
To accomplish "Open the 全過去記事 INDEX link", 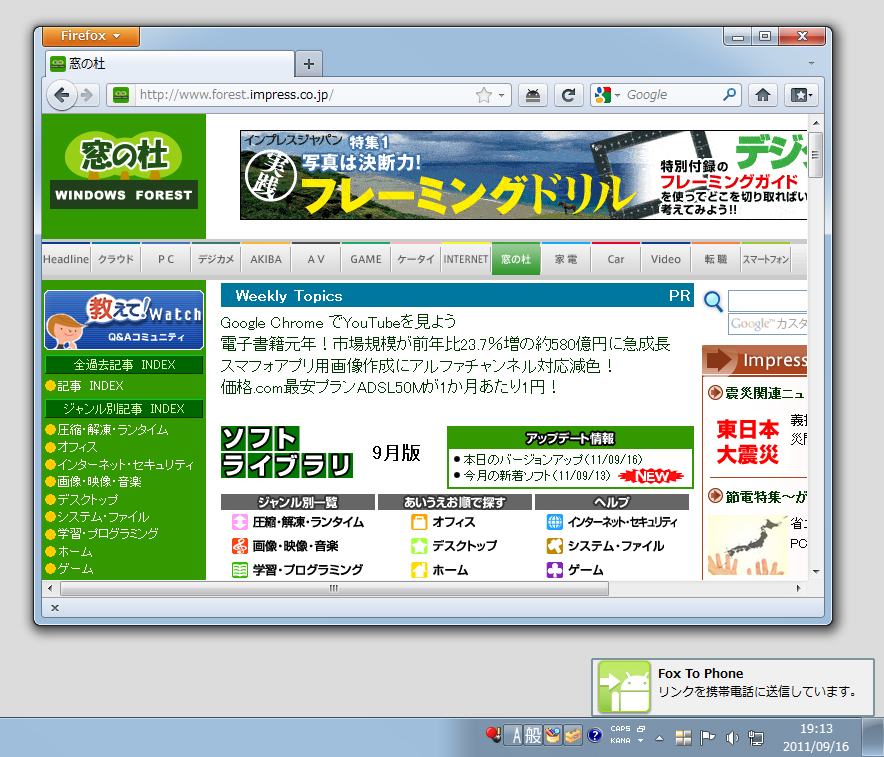I will pos(123,365).
